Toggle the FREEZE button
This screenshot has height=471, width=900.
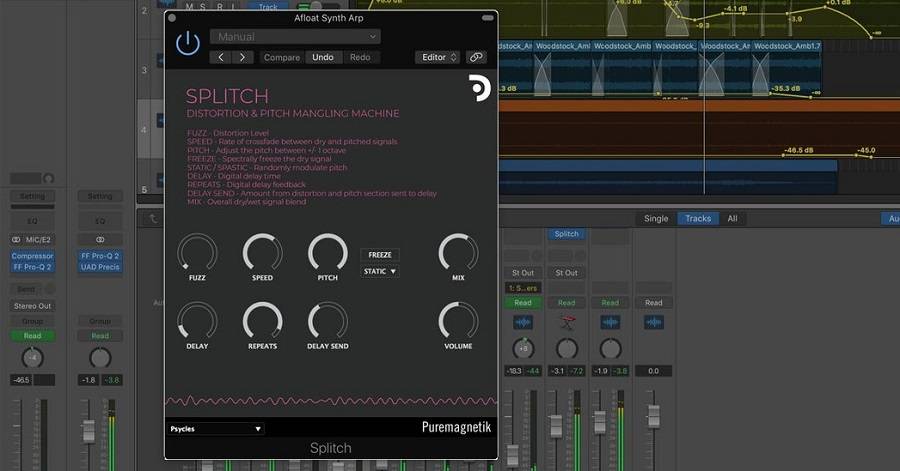coord(379,255)
